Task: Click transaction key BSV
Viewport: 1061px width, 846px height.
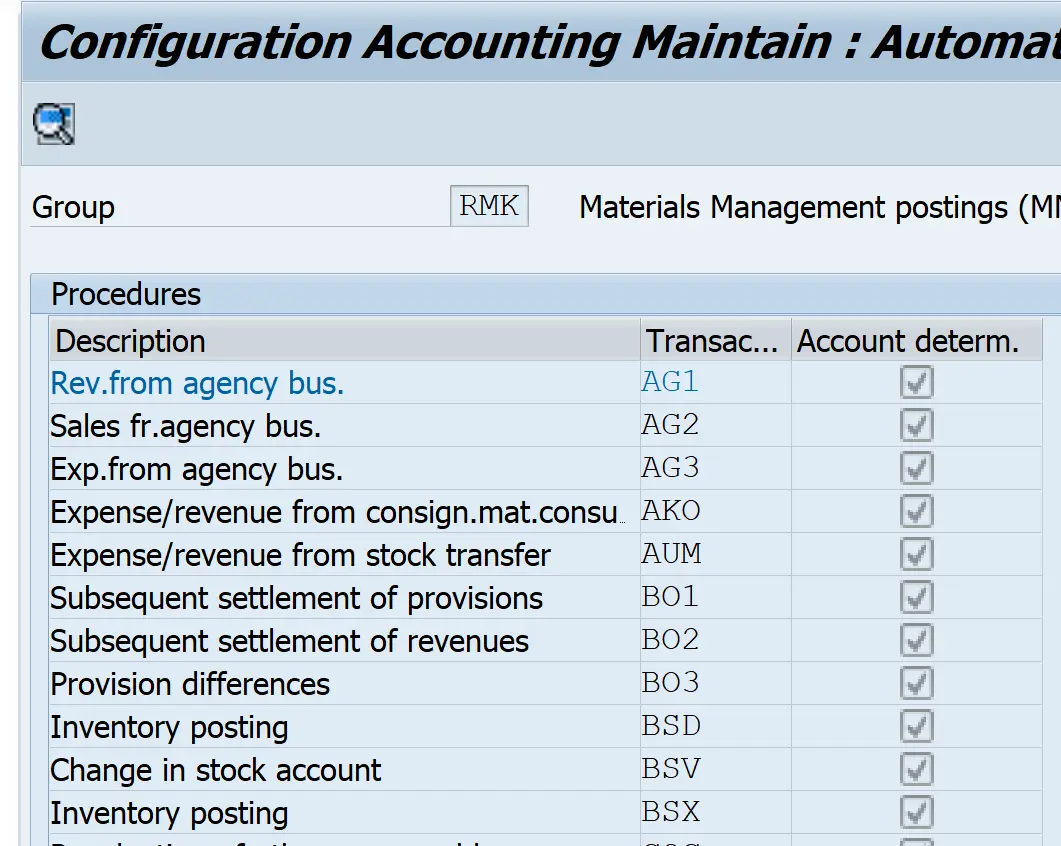Action: [671, 769]
